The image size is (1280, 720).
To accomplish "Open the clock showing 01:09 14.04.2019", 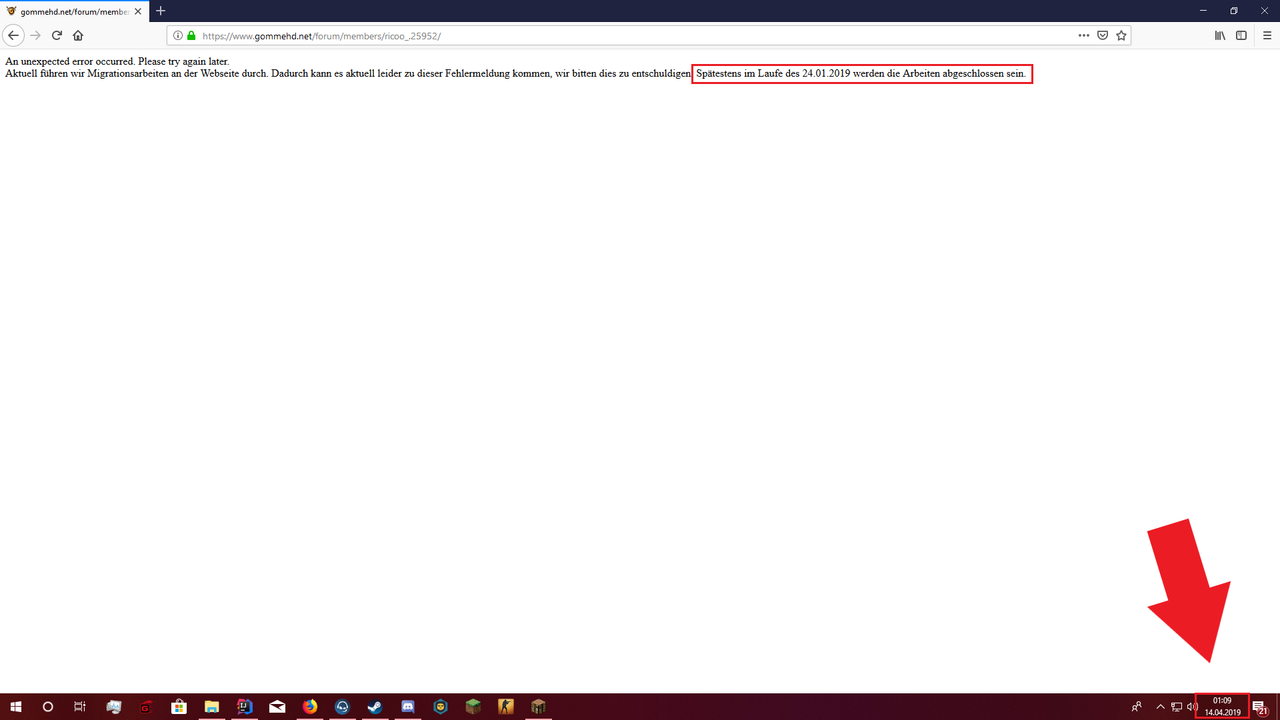I will (1222, 707).
